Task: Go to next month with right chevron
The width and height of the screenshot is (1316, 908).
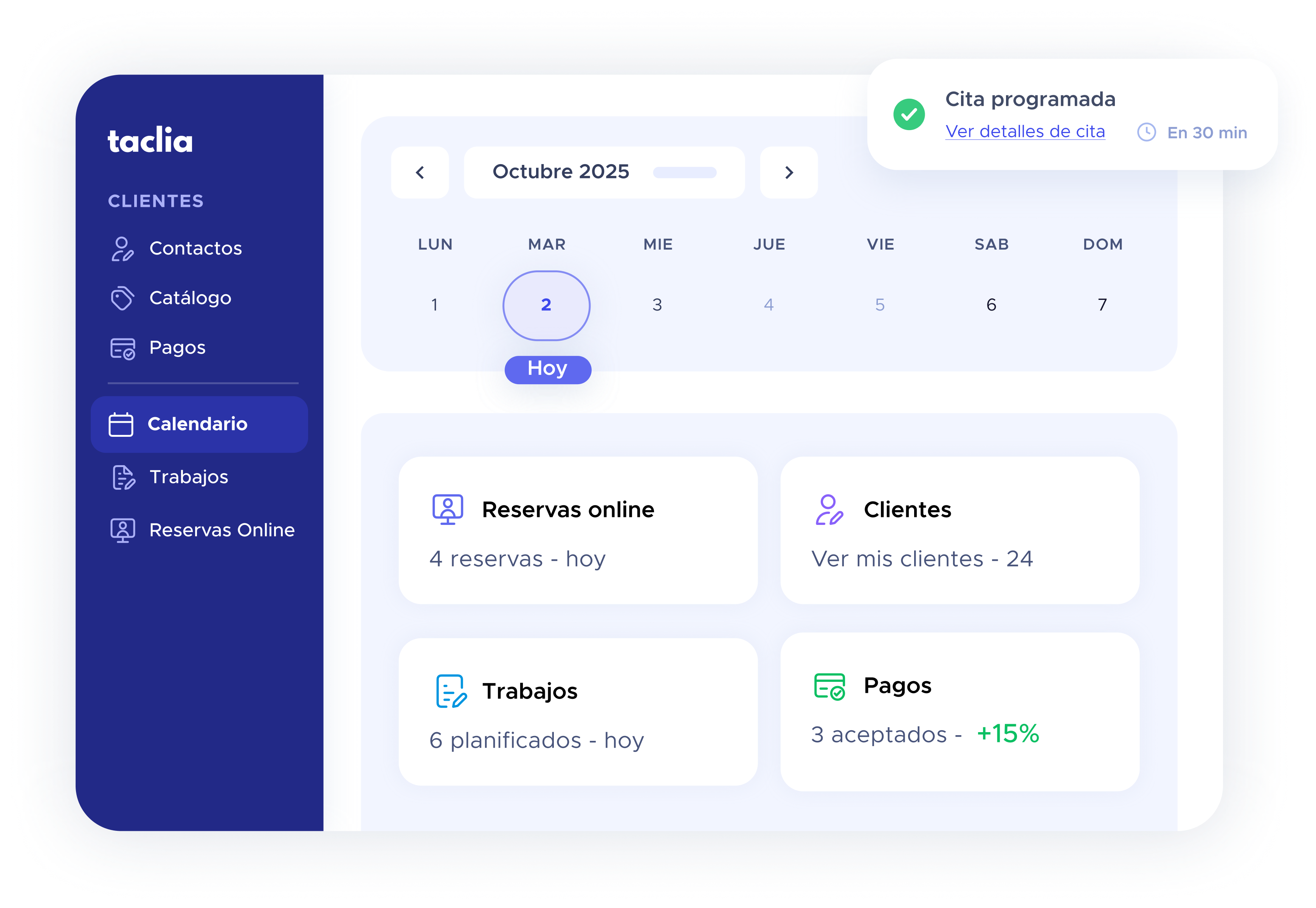Action: [x=789, y=172]
